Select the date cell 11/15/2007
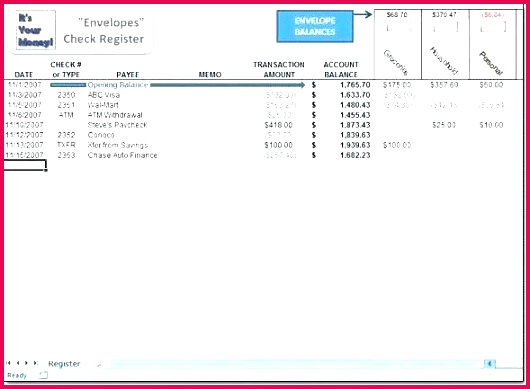 click(x=24, y=155)
